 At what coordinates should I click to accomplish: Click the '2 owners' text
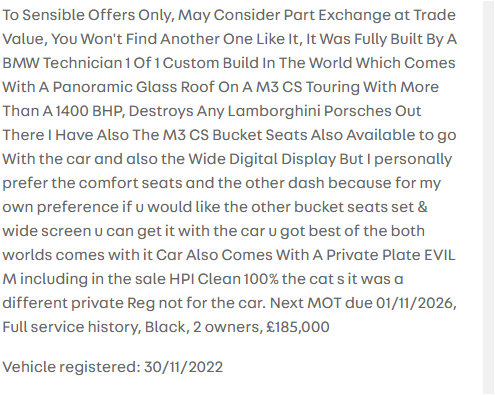[228, 327]
